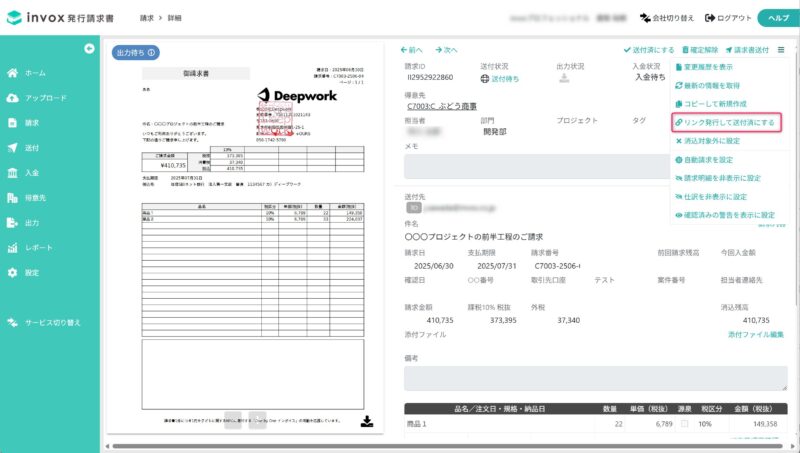
Task: Click the 部門 value 開発部
Action: pyautogui.click(x=494, y=132)
